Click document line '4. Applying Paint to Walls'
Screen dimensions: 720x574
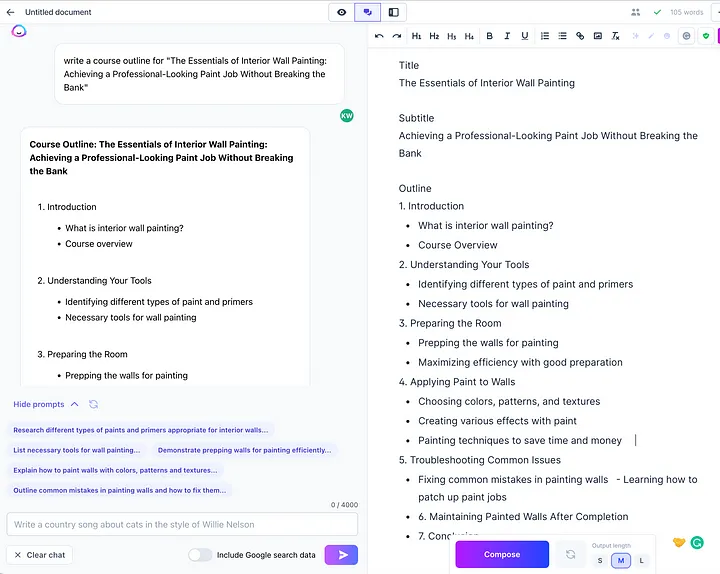click(457, 382)
